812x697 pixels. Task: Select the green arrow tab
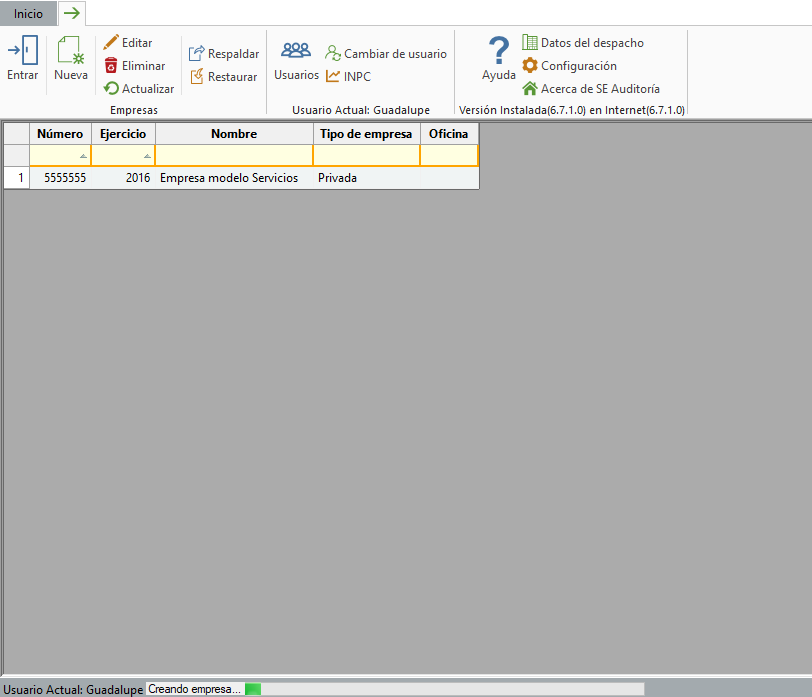[x=72, y=13]
